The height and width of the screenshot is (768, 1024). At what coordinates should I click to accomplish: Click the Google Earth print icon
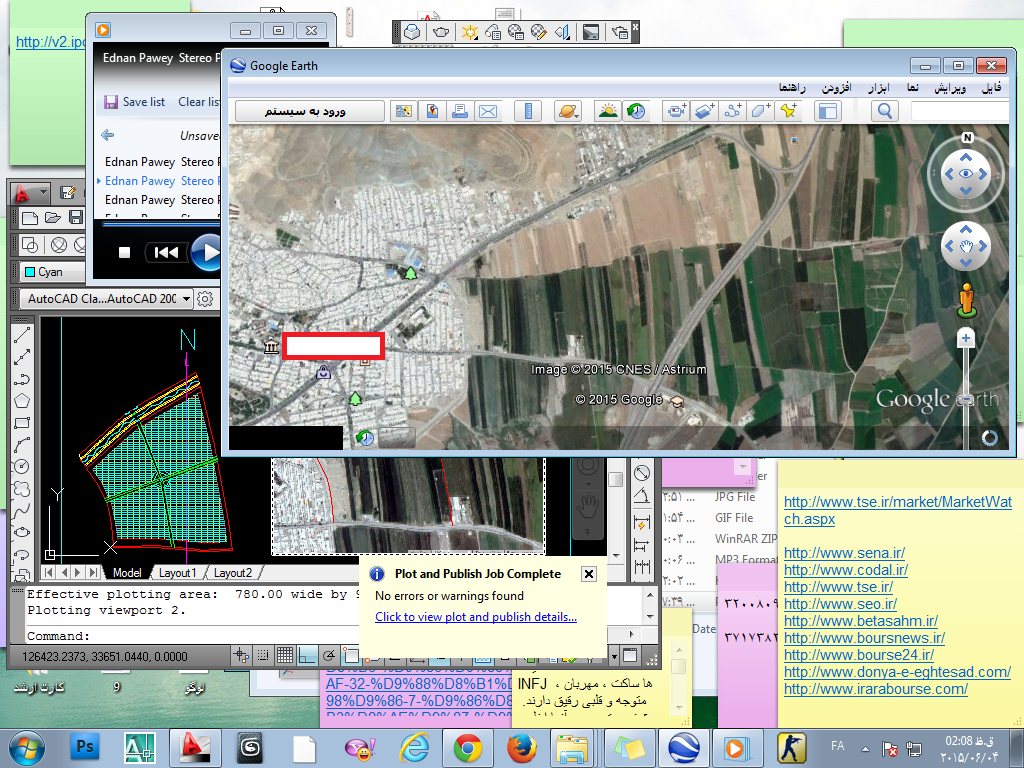pos(460,111)
